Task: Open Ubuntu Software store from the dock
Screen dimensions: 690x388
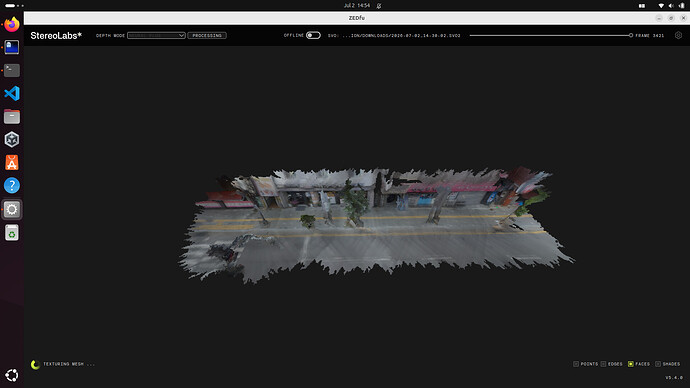Action: click(x=12, y=163)
